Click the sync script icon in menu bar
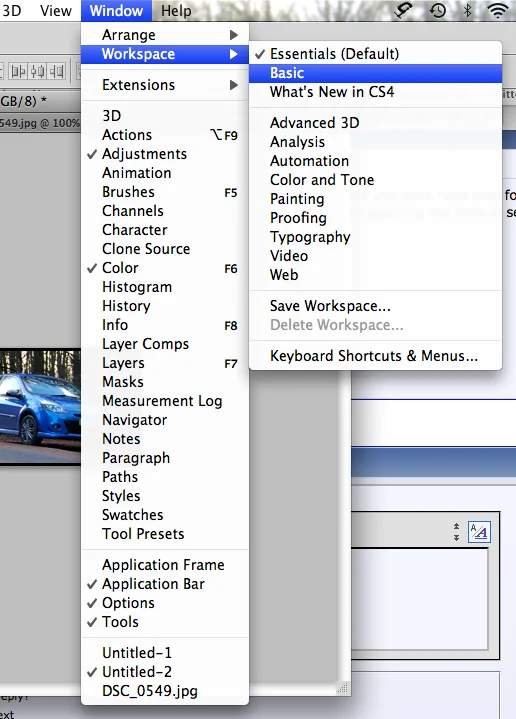This screenshot has height=719, width=516. pyautogui.click(x=403, y=10)
